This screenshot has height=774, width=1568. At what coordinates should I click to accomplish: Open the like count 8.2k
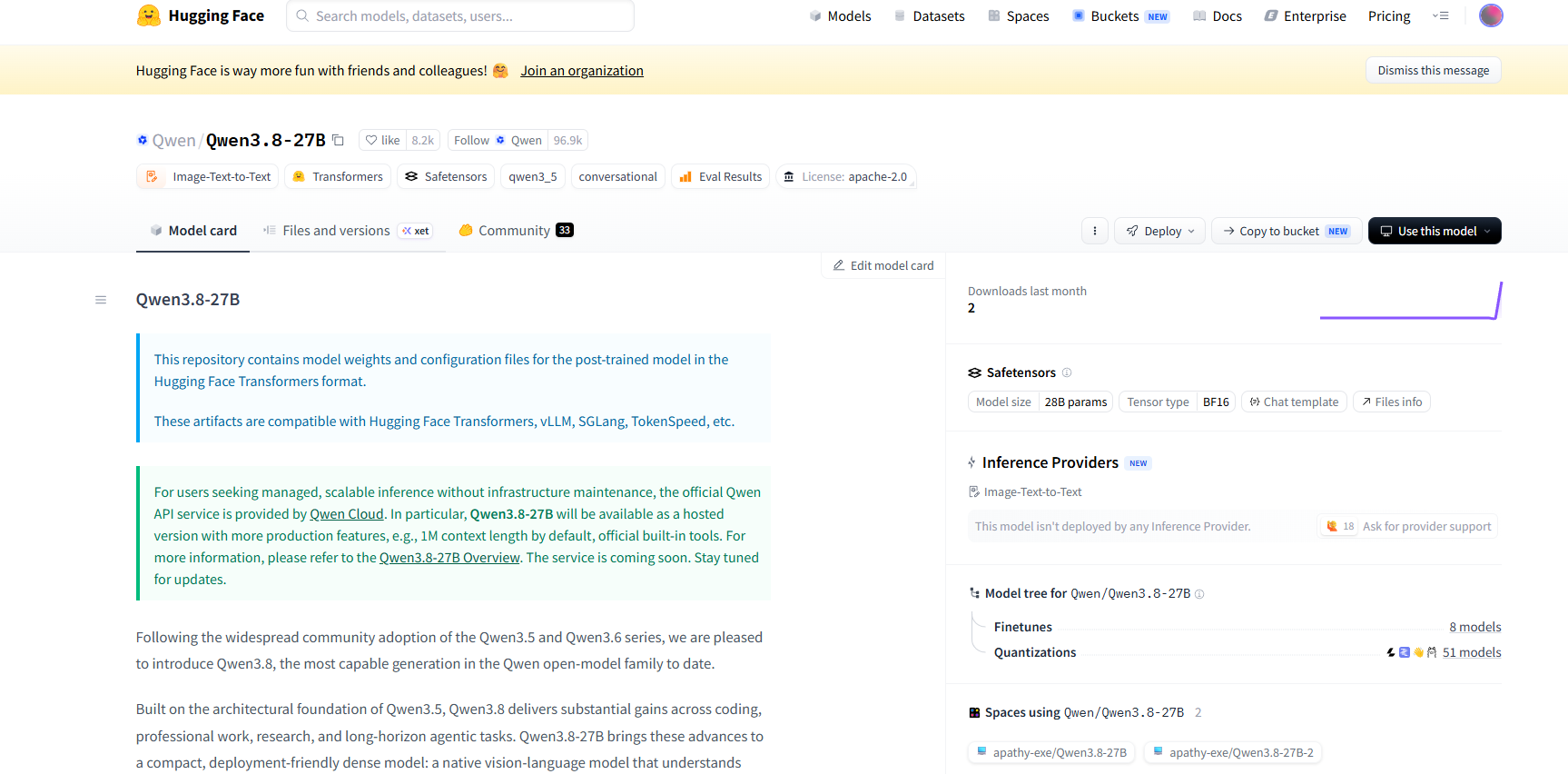[422, 140]
